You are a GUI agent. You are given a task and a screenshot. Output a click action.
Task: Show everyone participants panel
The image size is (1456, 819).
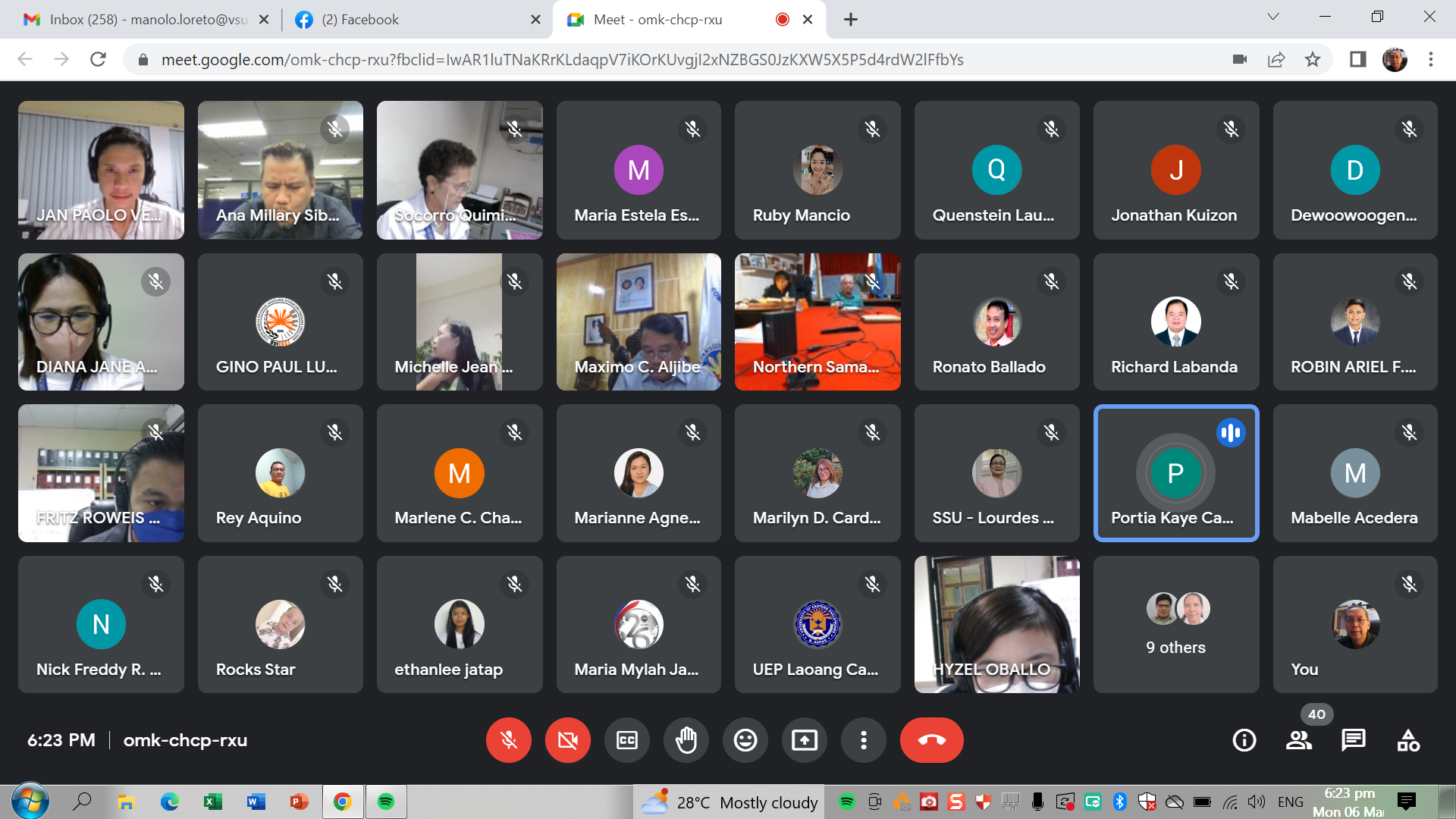[1298, 740]
